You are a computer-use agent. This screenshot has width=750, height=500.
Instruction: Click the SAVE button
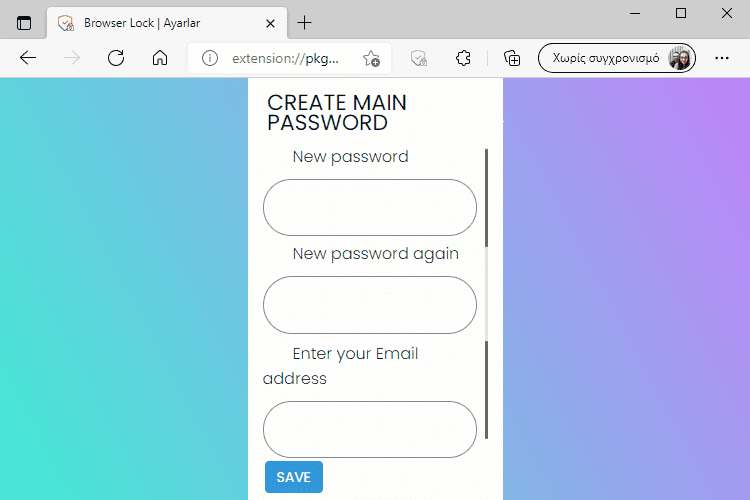coord(294,477)
